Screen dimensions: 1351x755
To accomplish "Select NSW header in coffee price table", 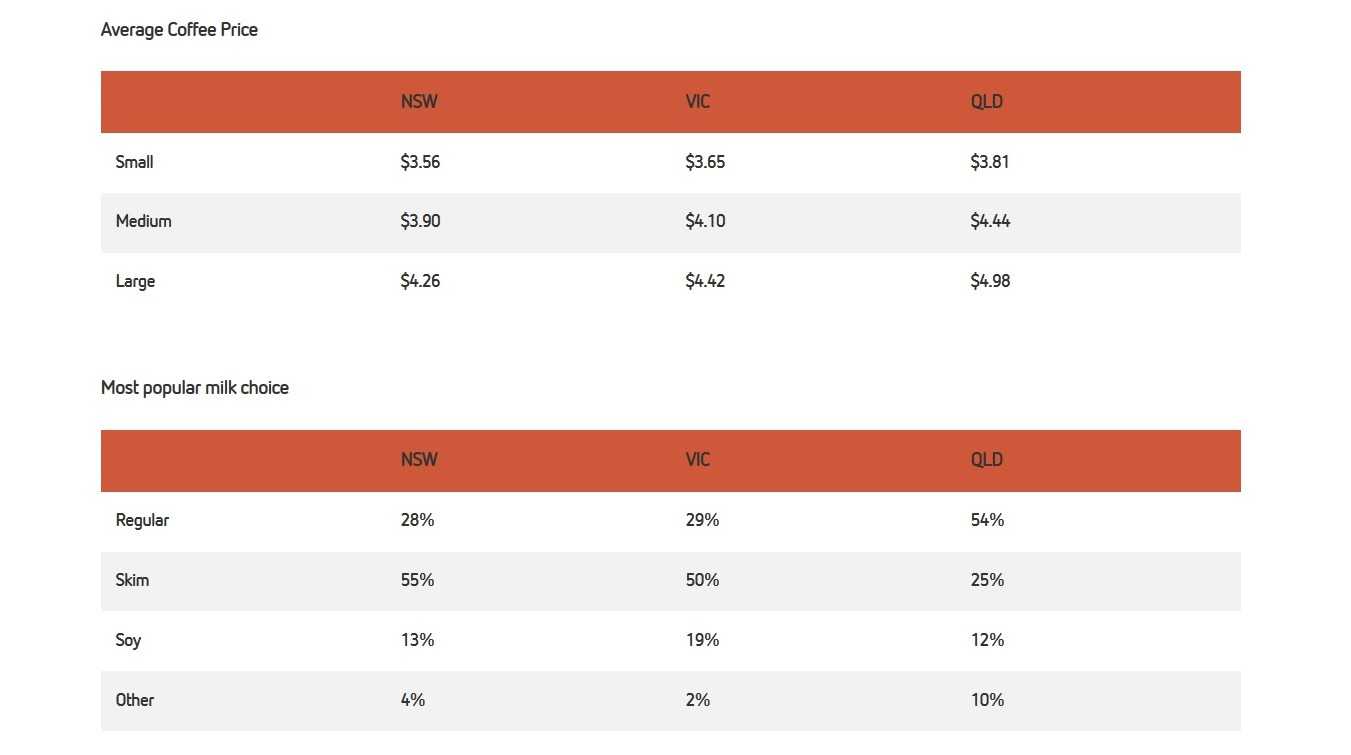I will (419, 102).
